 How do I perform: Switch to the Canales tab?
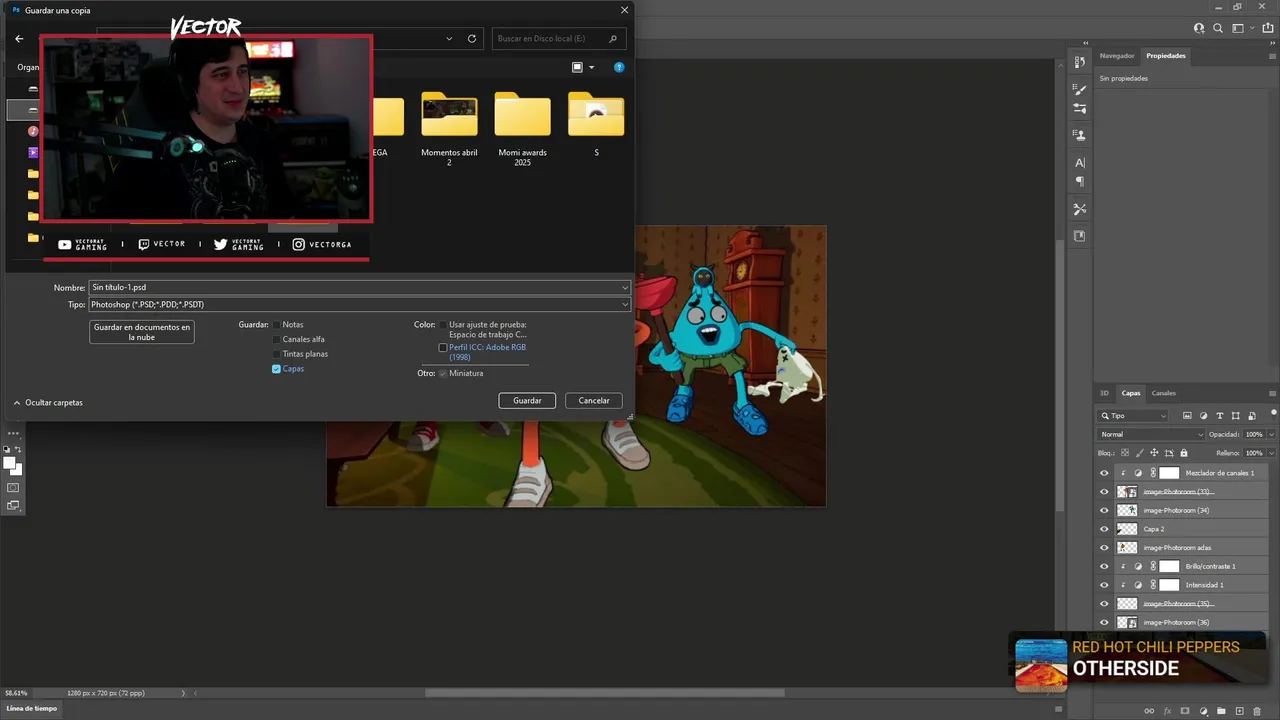(1164, 393)
